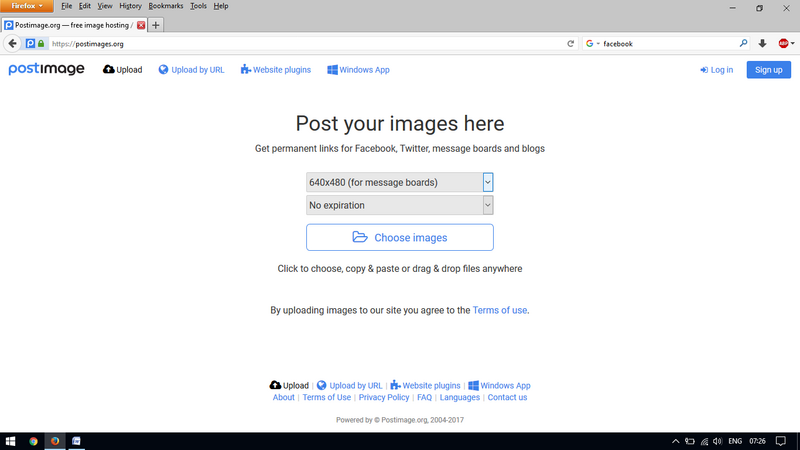Open the Help menu
800x450 pixels.
click(x=221, y=6)
